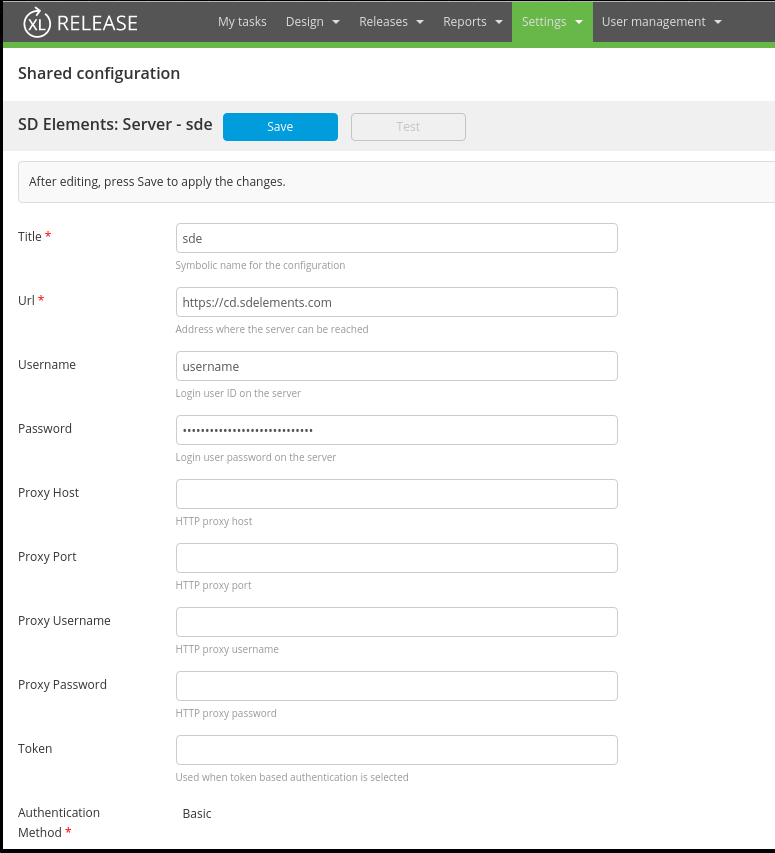The image size is (775, 853).
Task: Open the Authentication Method dropdown showing Basic
Action: click(x=197, y=814)
